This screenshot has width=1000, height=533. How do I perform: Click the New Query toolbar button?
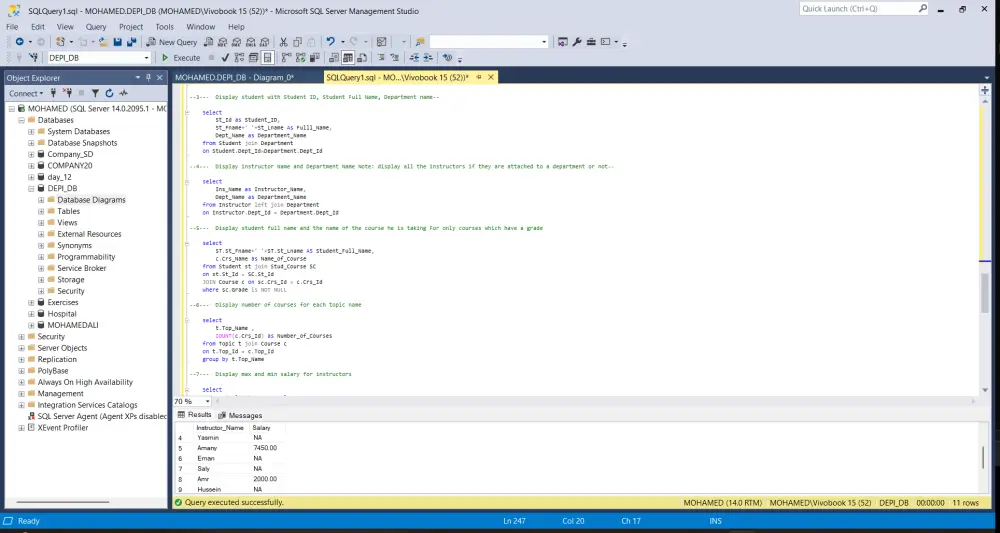(172, 42)
